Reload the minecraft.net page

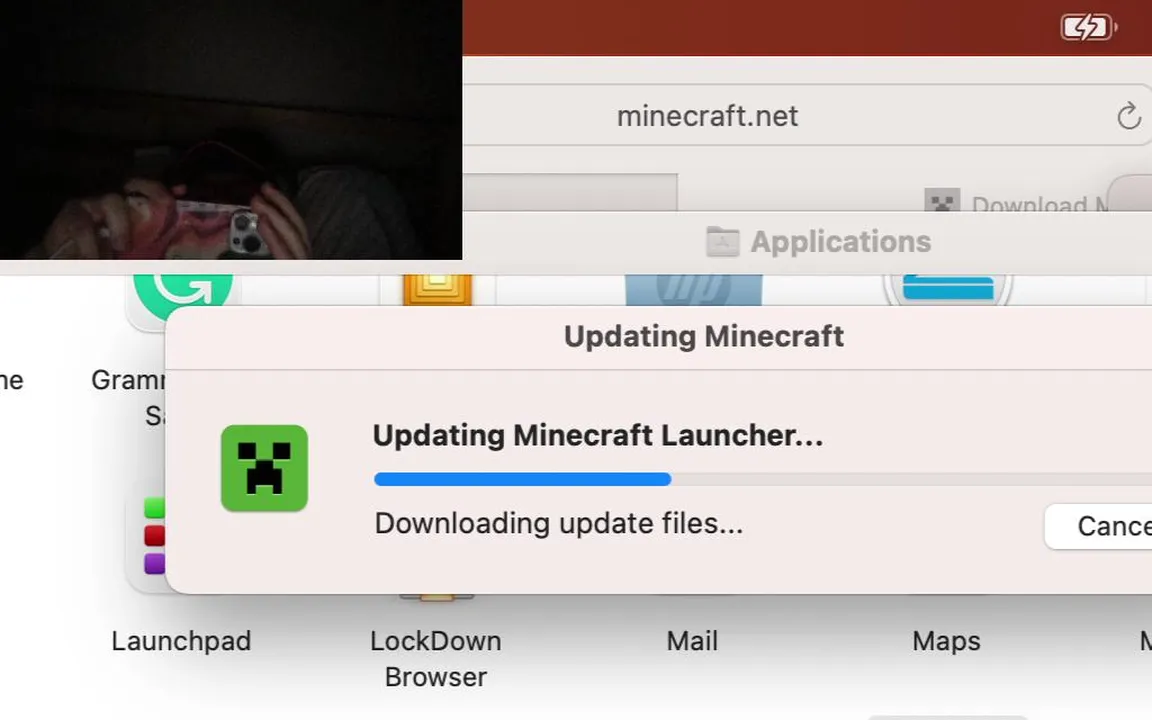(1128, 116)
